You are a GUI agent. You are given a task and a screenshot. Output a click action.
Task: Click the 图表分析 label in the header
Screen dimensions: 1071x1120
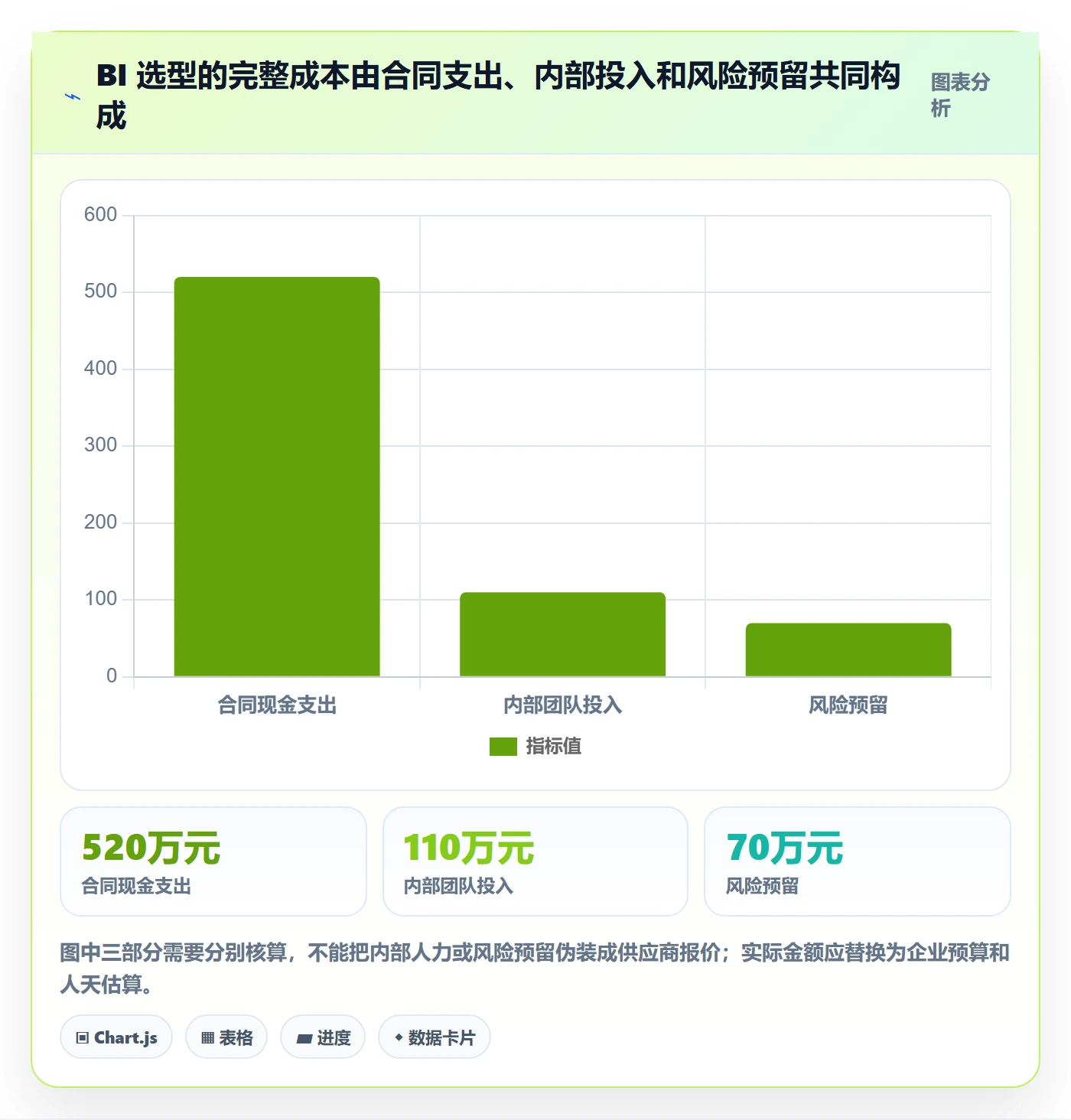click(960, 95)
